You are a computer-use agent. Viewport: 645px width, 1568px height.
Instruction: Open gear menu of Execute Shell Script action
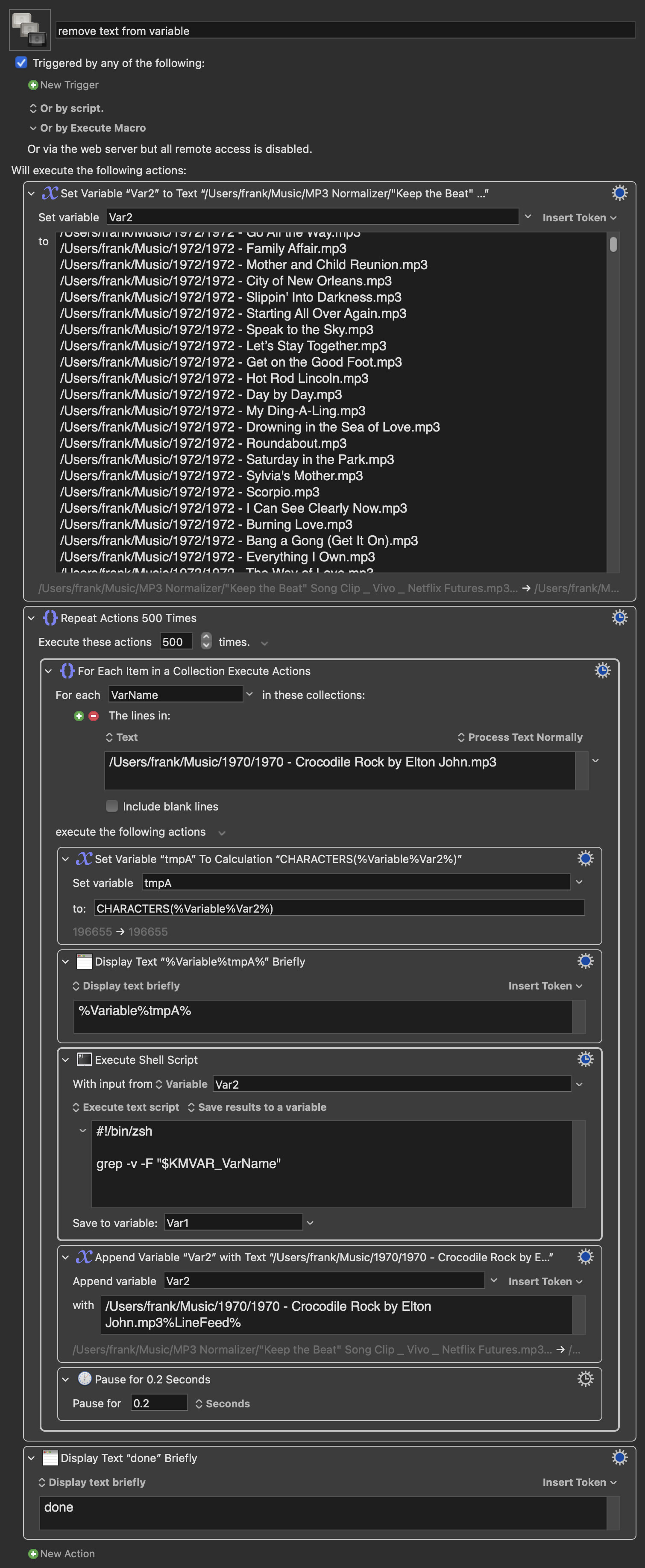[x=585, y=1059]
